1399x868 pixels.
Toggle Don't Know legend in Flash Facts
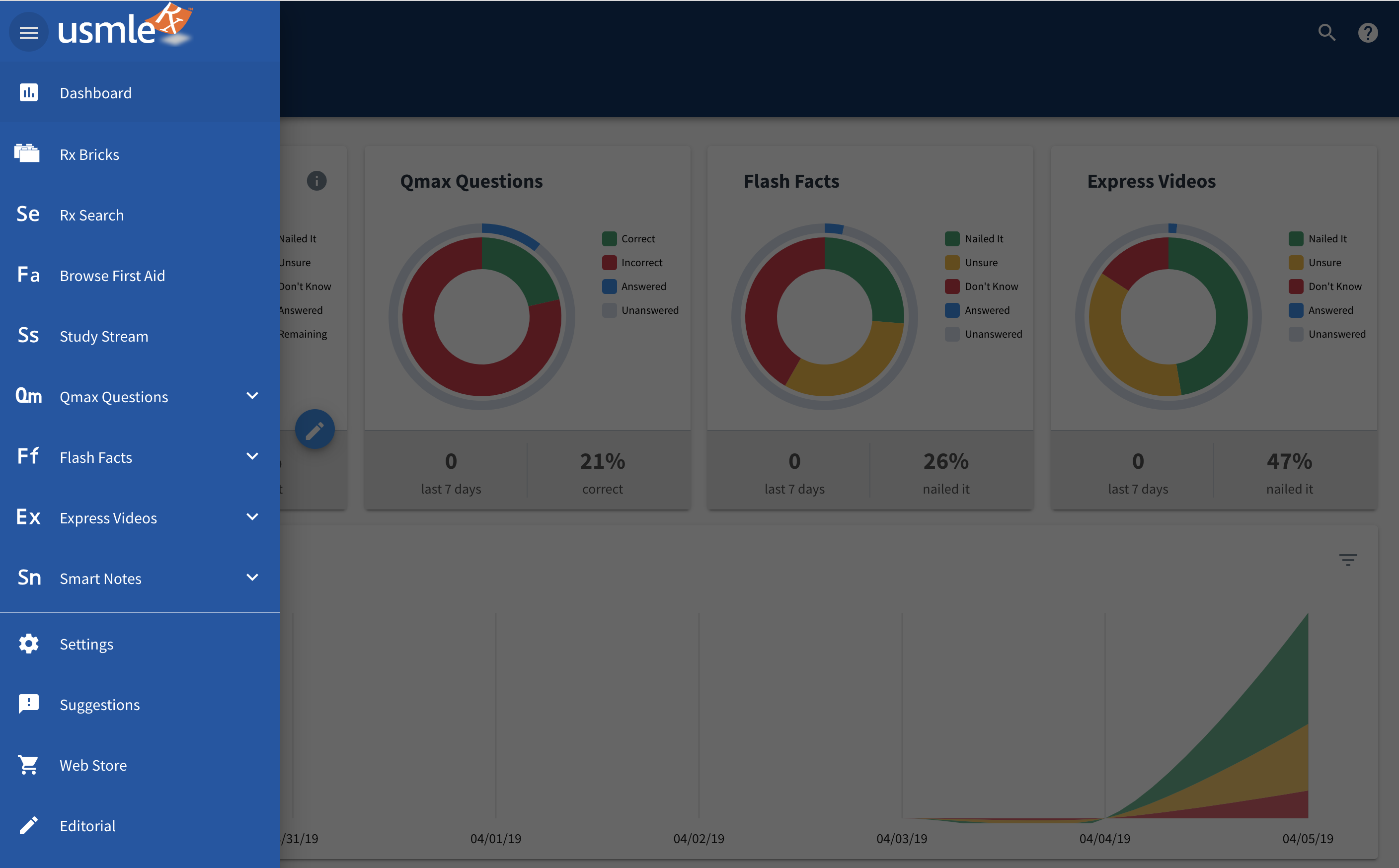(x=982, y=286)
